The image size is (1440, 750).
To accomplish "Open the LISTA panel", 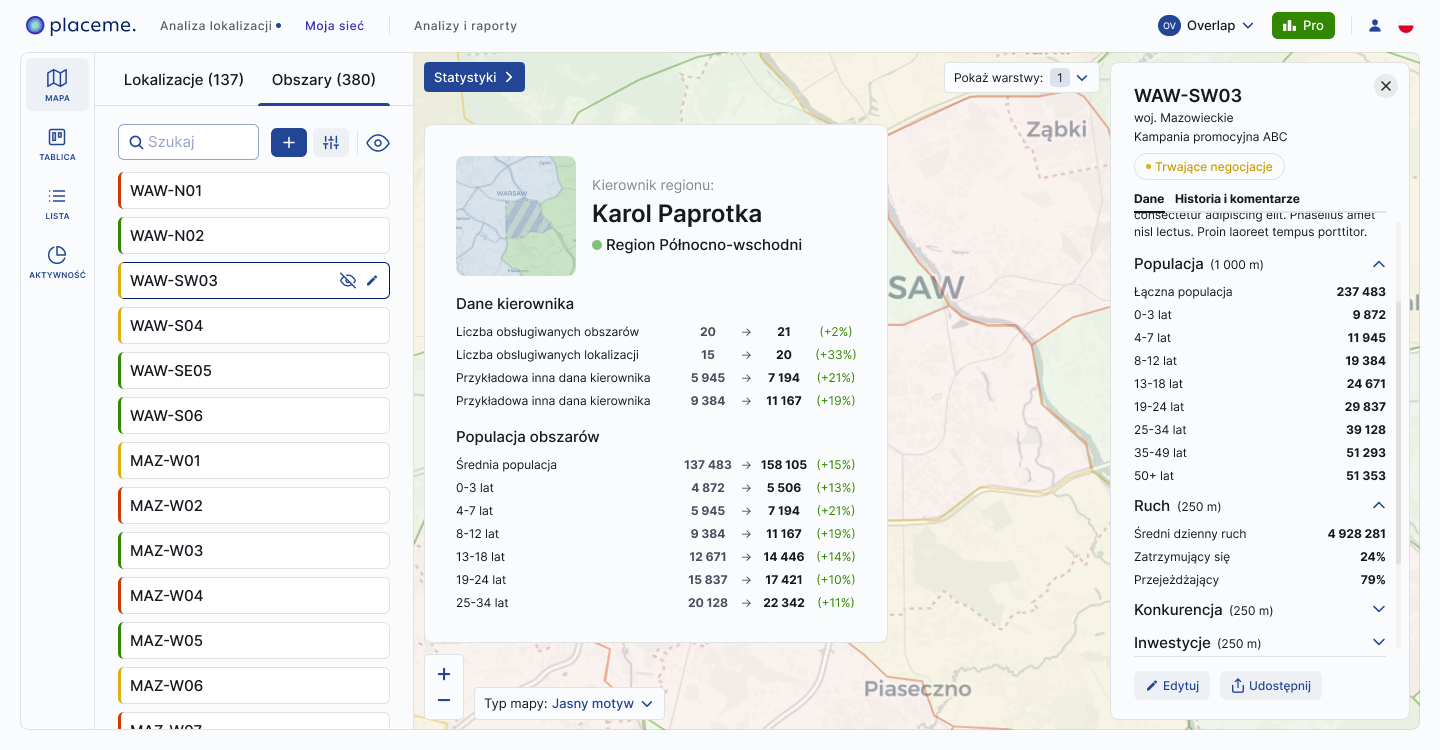I will coord(57,203).
